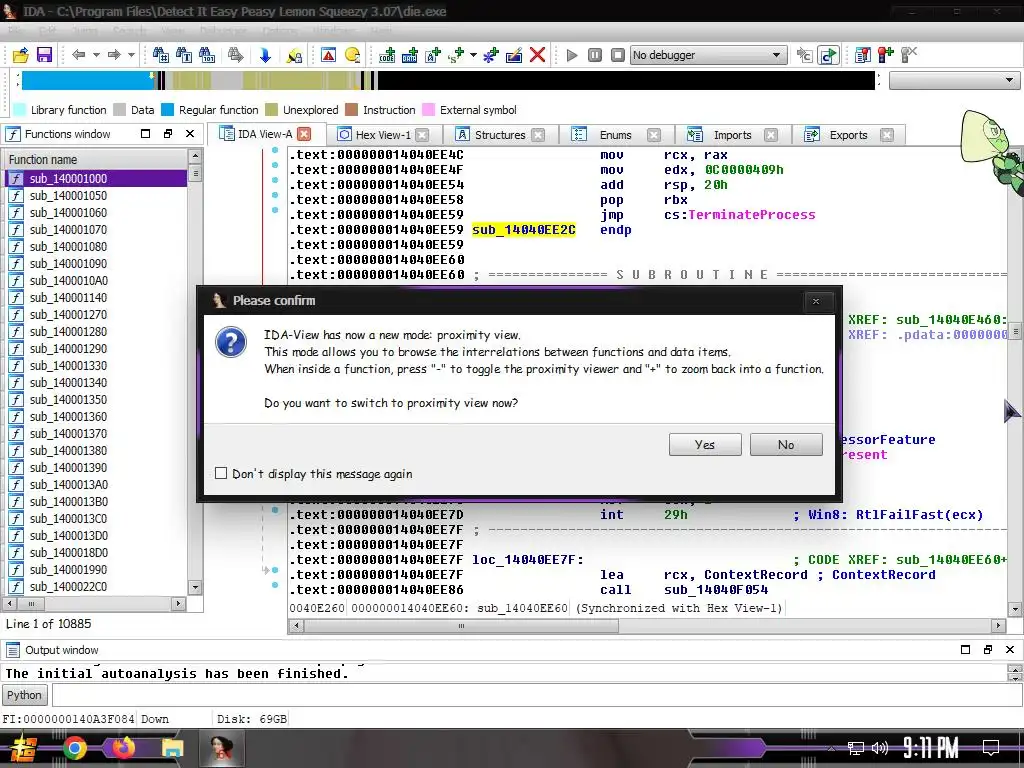The height and width of the screenshot is (768, 1024).
Task: Jump forward with the right arrow icon
Action: coord(114,55)
